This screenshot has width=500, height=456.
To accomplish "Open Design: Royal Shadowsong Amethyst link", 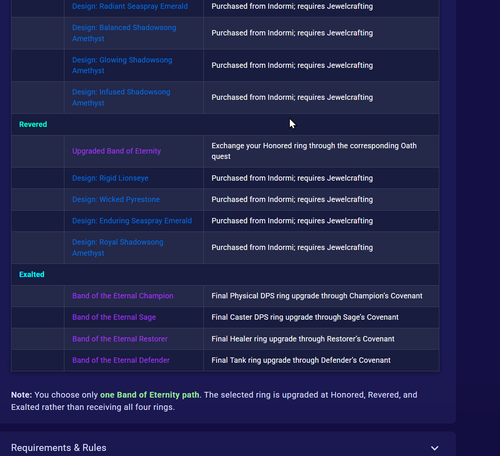I will (x=118, y=247).
